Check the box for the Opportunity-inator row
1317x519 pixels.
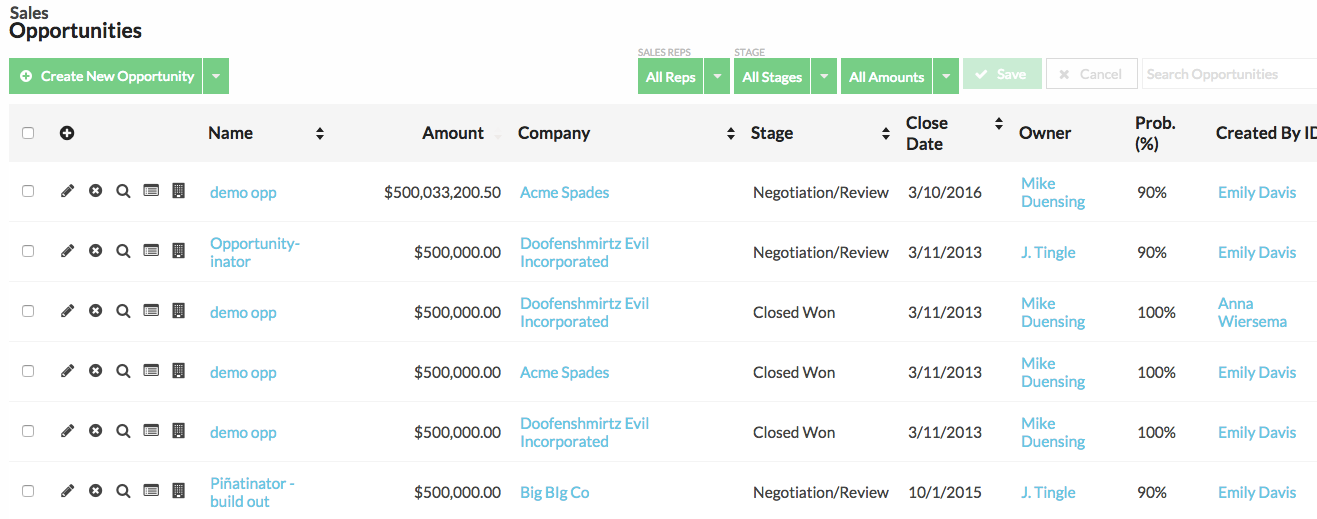point(28,251)
